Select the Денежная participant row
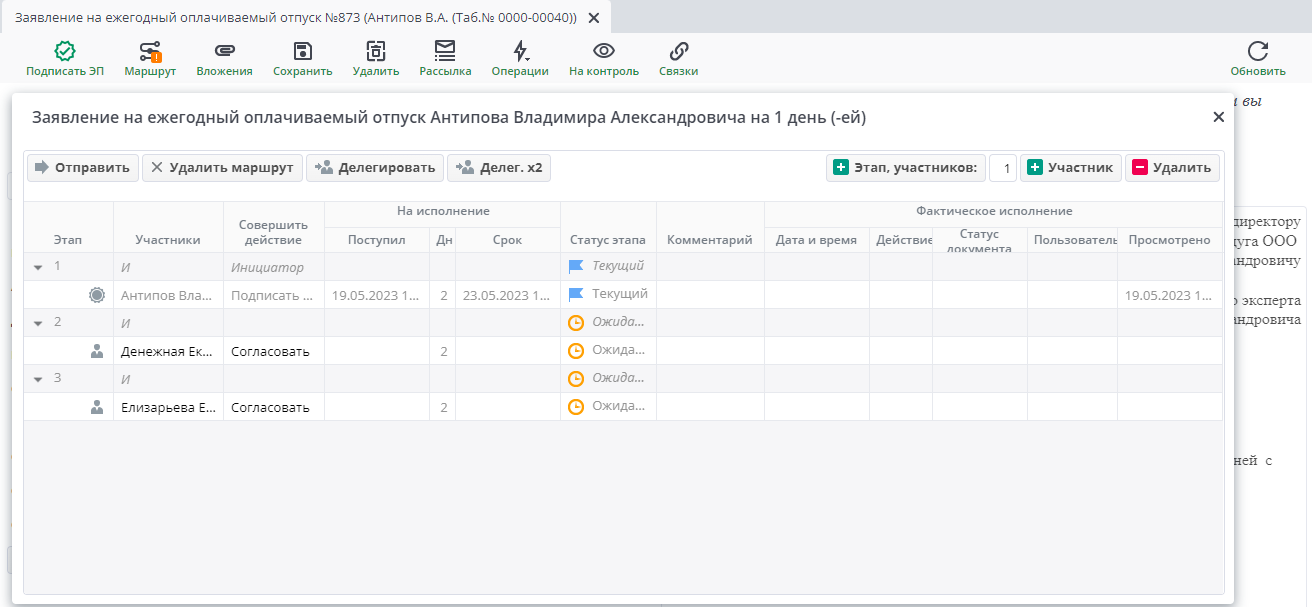The image size is (1312, 607). (166, 351)
